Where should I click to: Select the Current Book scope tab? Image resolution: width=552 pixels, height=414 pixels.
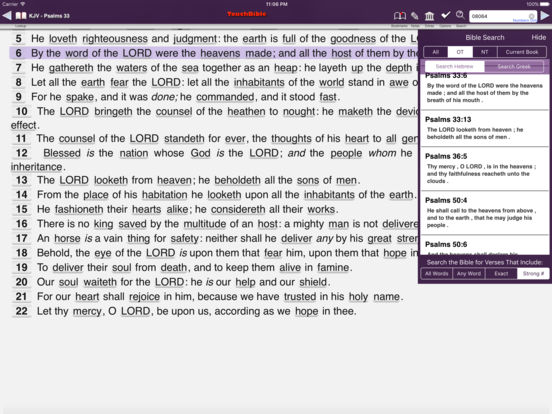pos(522,52)
